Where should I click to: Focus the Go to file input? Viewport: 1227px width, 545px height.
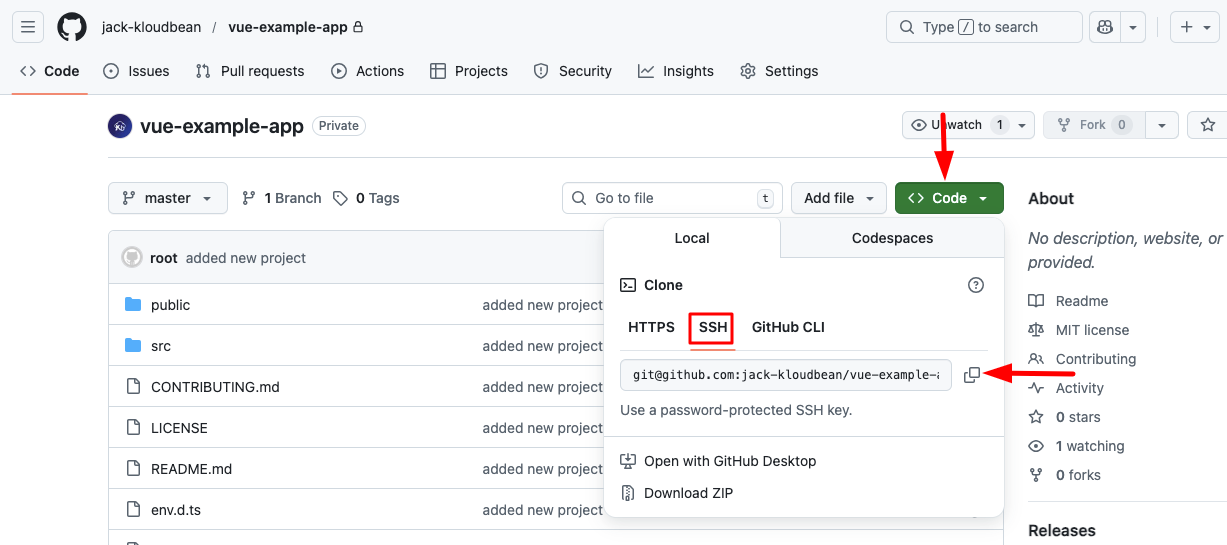(672, 198)
